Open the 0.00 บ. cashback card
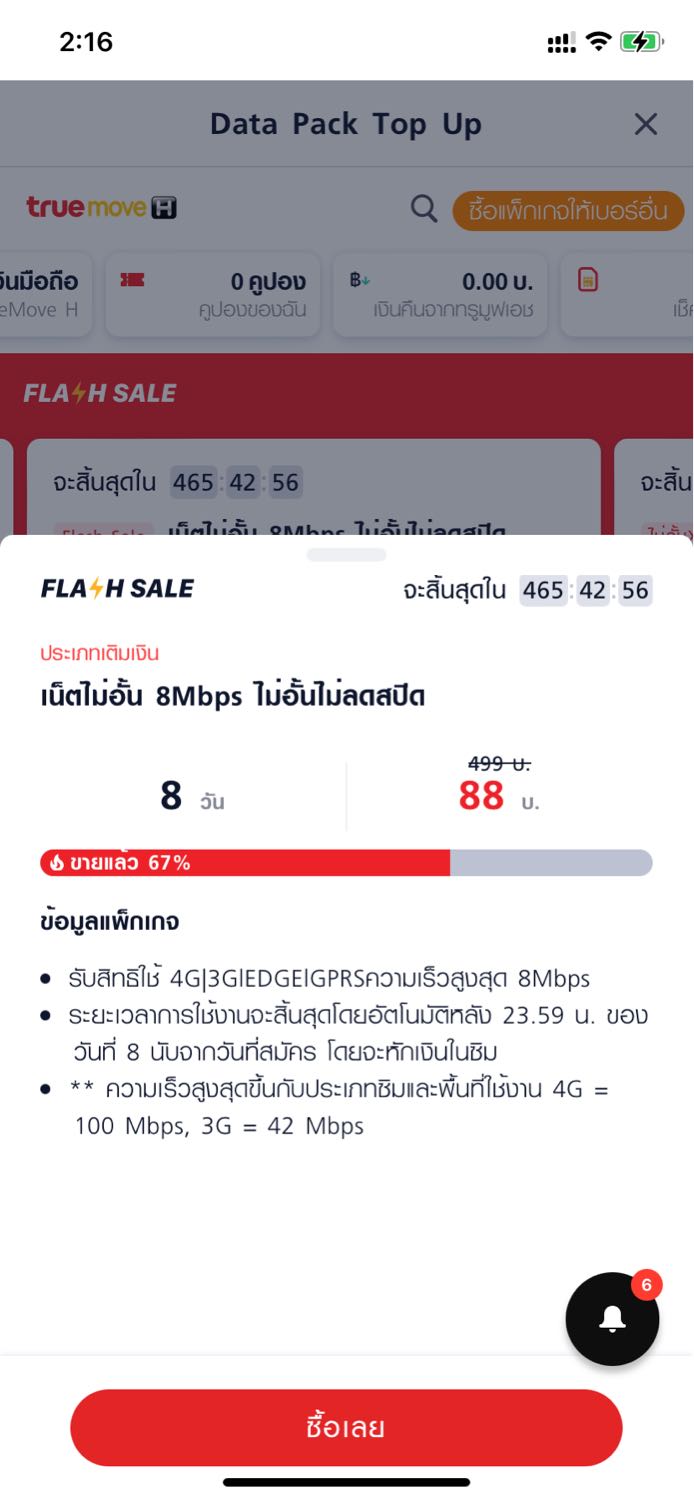This screenshot has height=1500, width=694. click(x=441, y=294)
